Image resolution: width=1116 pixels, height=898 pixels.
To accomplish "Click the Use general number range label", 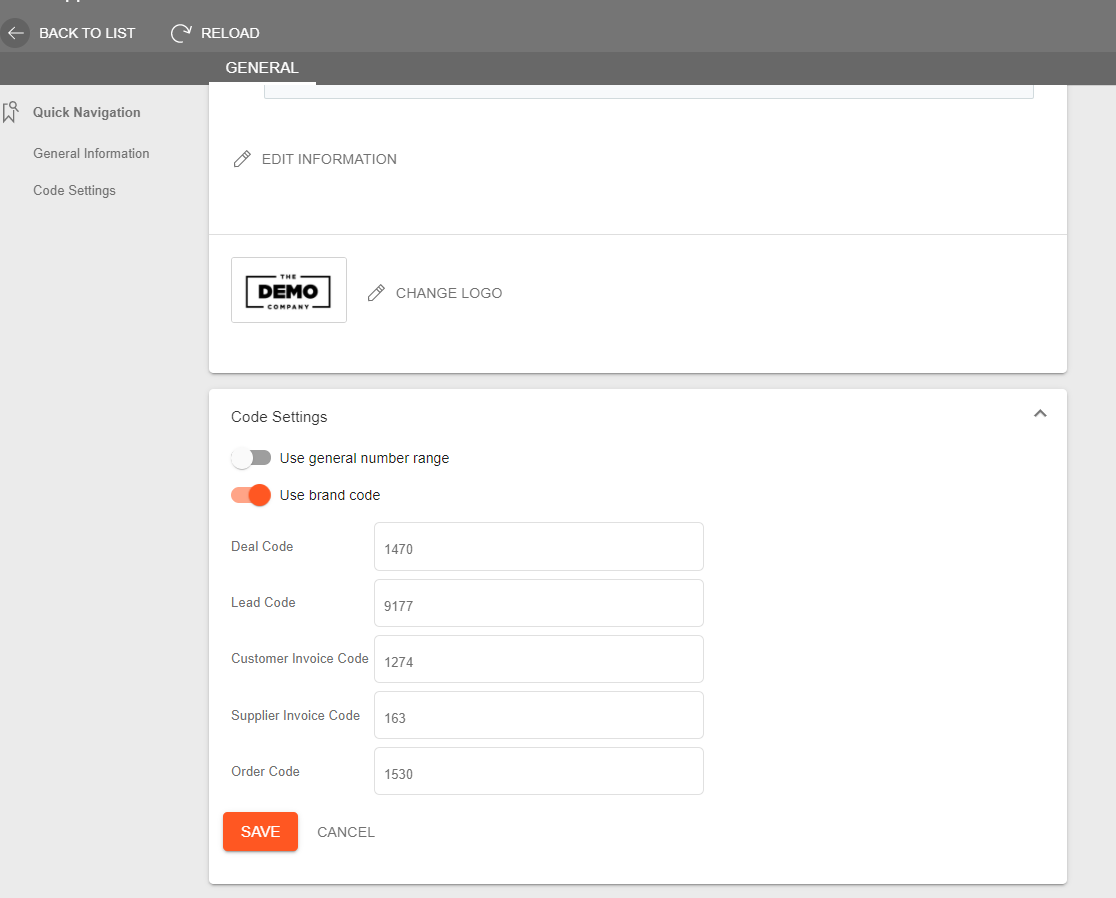I will 364,458.
